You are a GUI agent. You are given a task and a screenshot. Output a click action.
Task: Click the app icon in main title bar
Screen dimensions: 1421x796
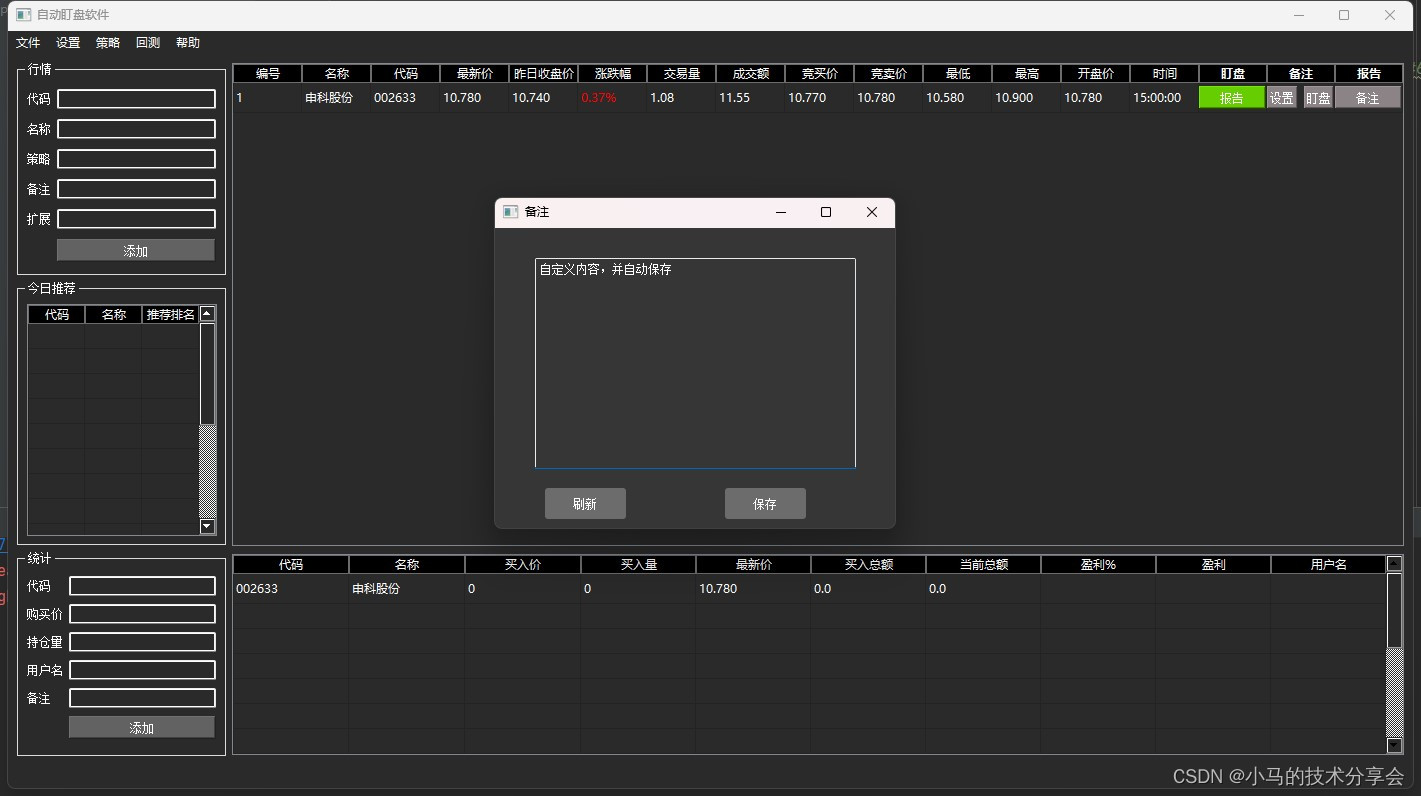pos(24,15)
